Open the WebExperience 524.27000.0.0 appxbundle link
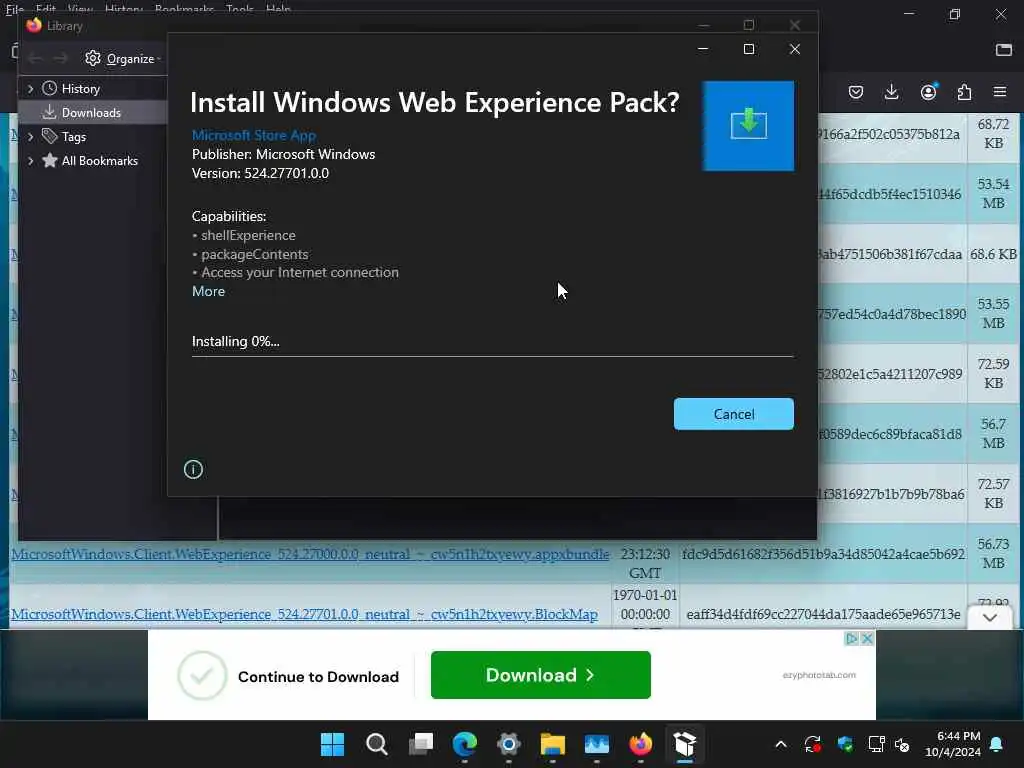The image size is (1024, 768). tap(310, 554)
